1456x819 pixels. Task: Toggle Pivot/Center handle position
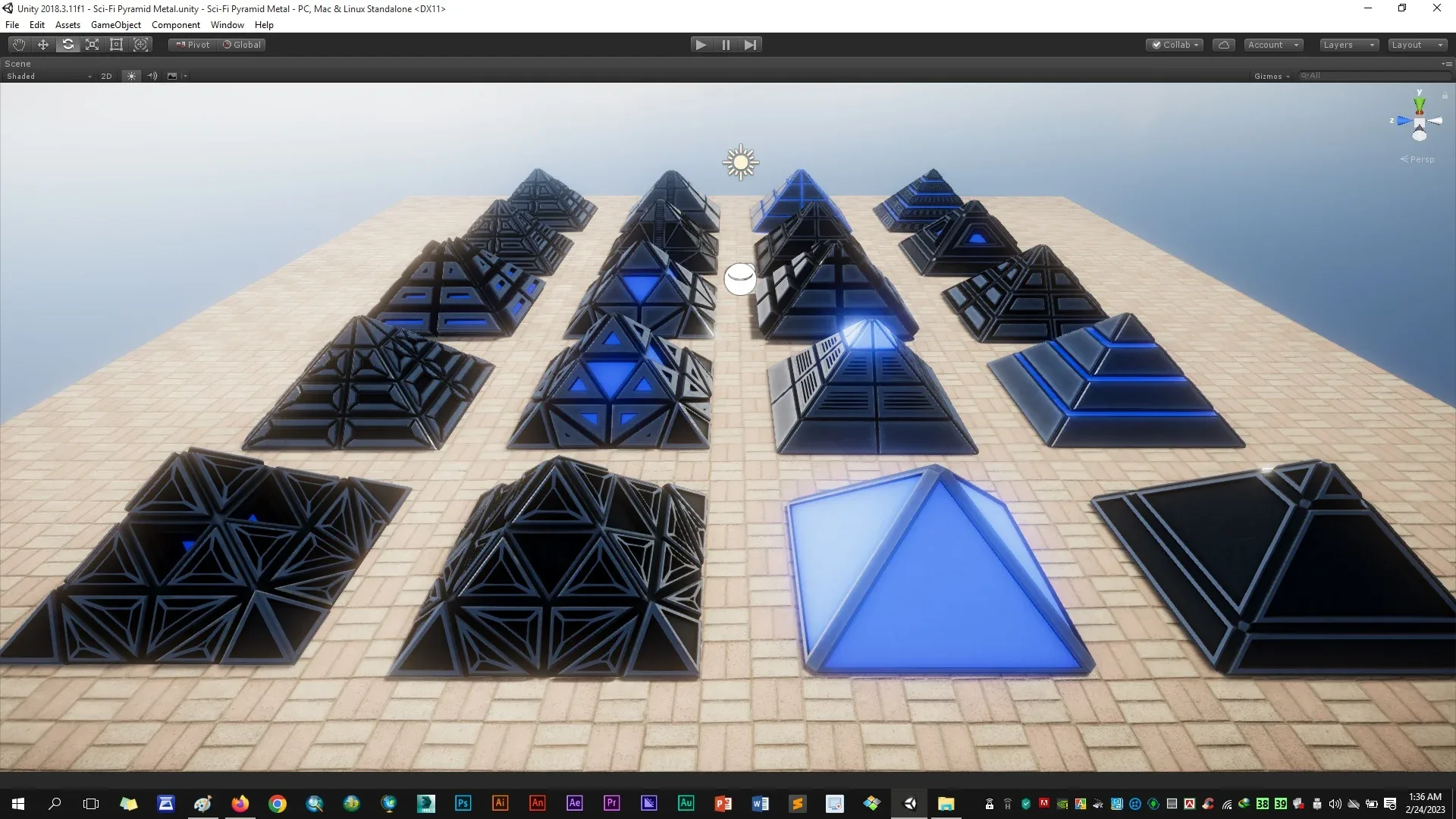[193, 45]
